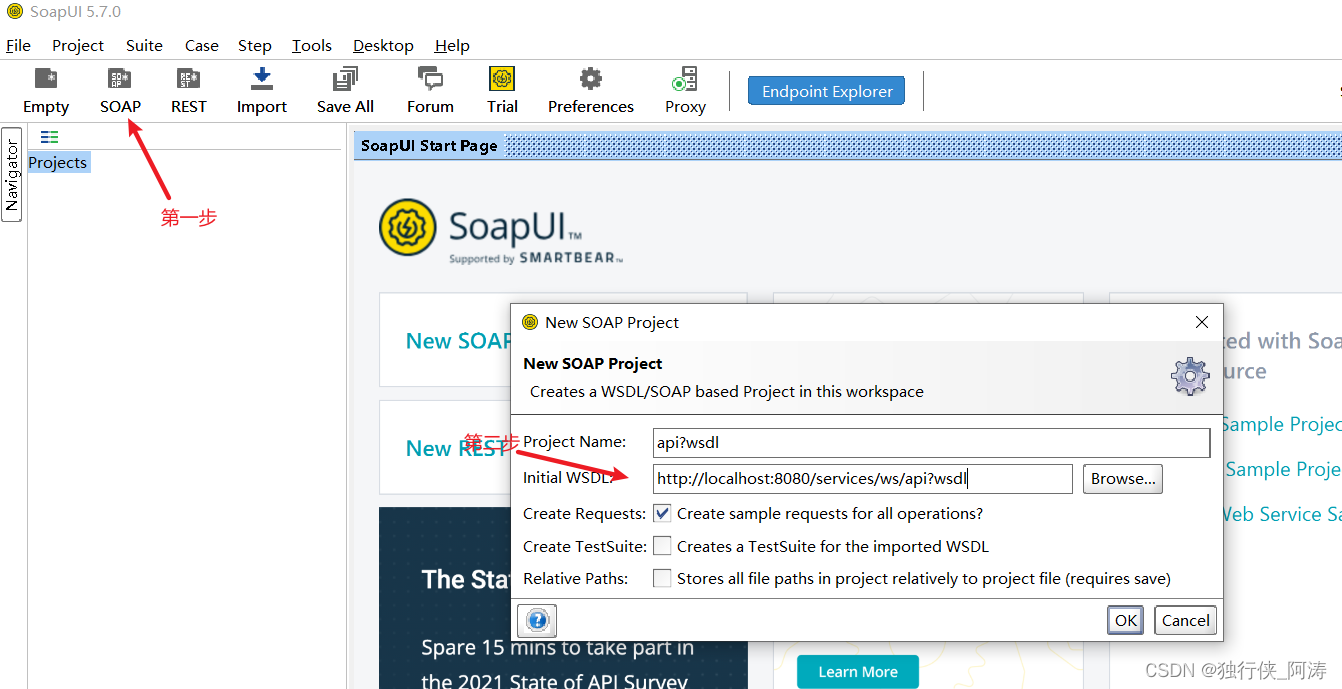The image size is (1342, 689).
Task: Confirm dialog with OK button
Action: click(x=1125, y=620)
